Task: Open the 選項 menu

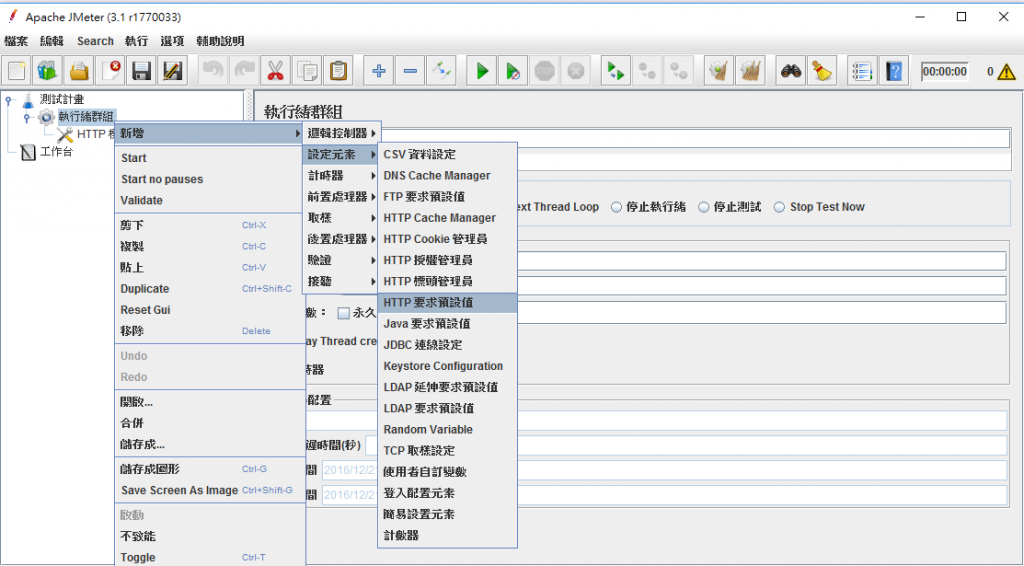Action: [172, 41]
